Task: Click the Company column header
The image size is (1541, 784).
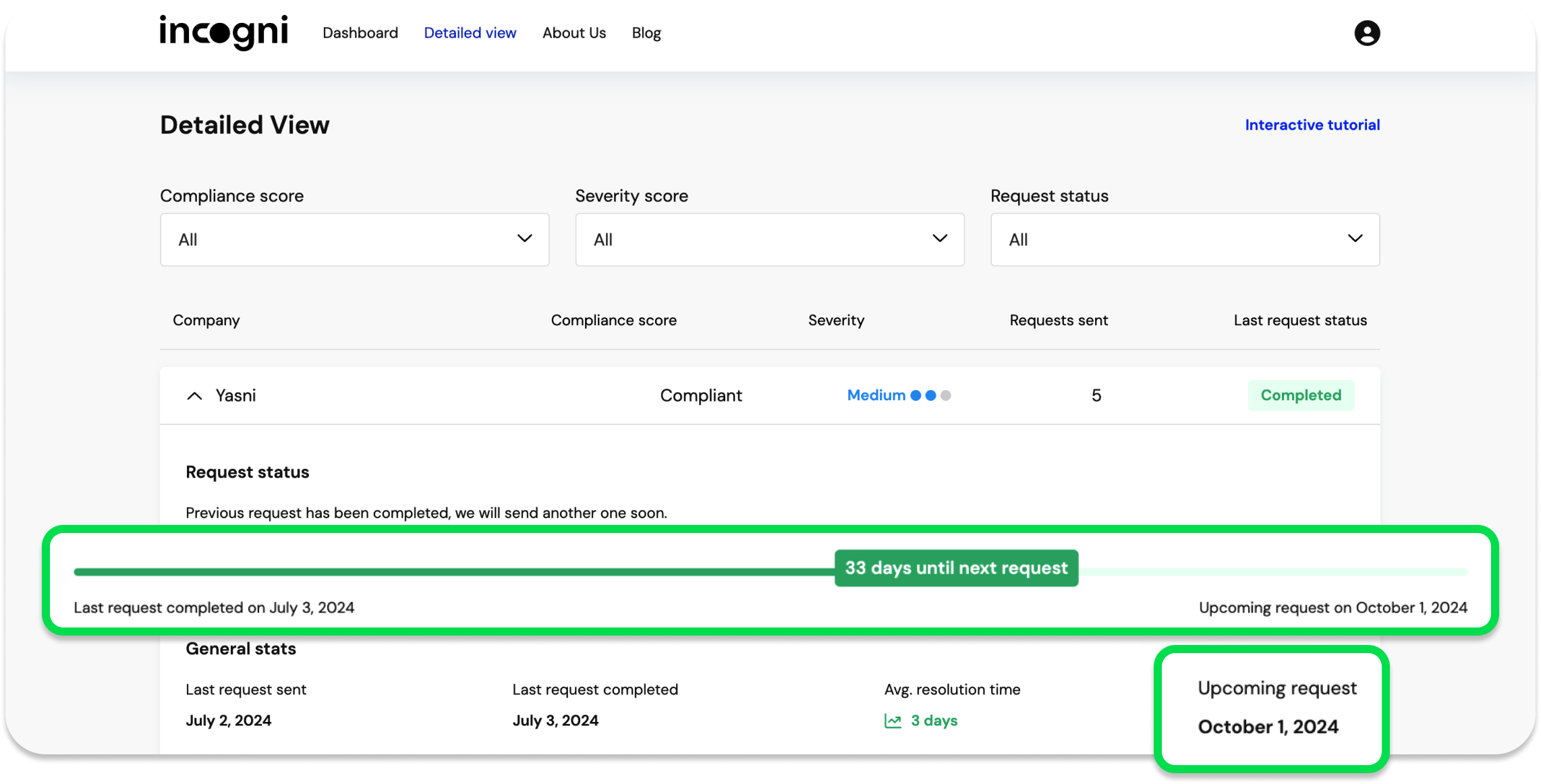Action: click(x=206, y=320)
